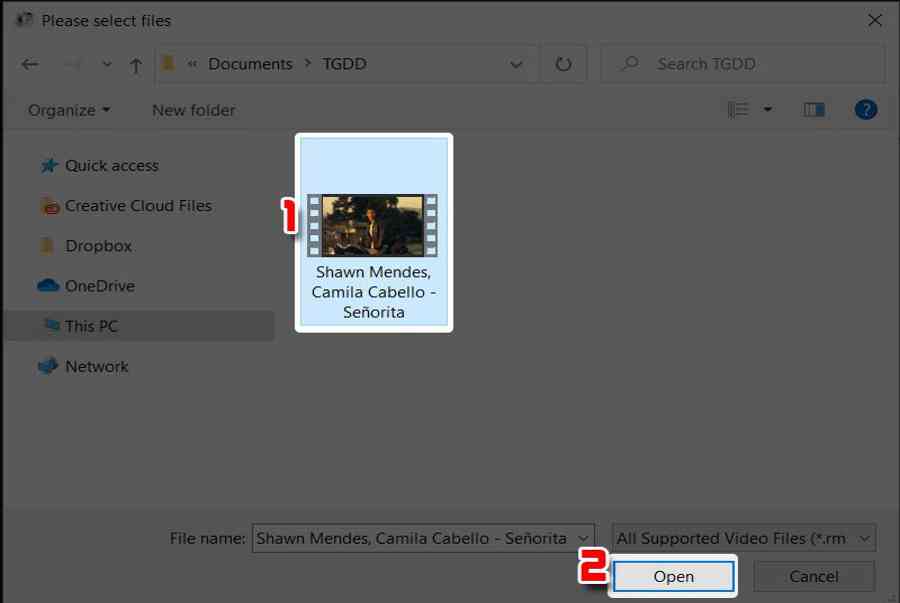Open the recent locations dropdown arrow
The width and height of the screenshot is (900, 603).
pos(107,64)
